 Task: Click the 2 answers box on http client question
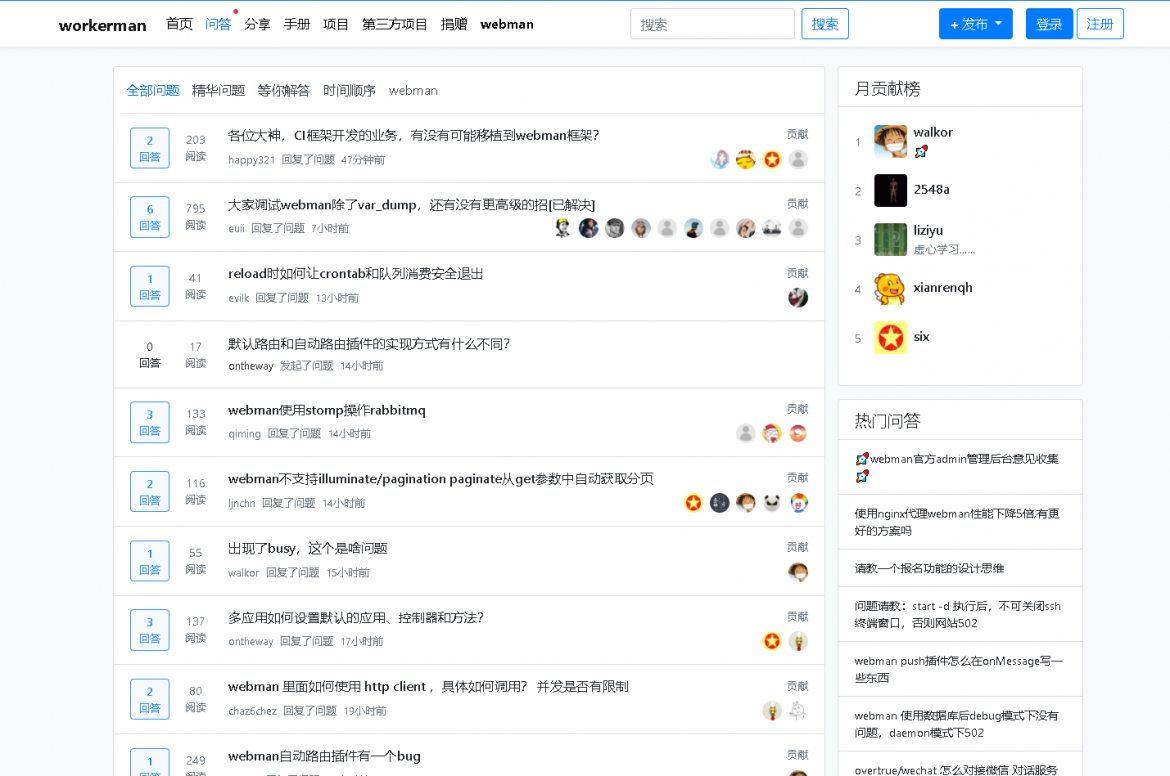click(150, 699)
